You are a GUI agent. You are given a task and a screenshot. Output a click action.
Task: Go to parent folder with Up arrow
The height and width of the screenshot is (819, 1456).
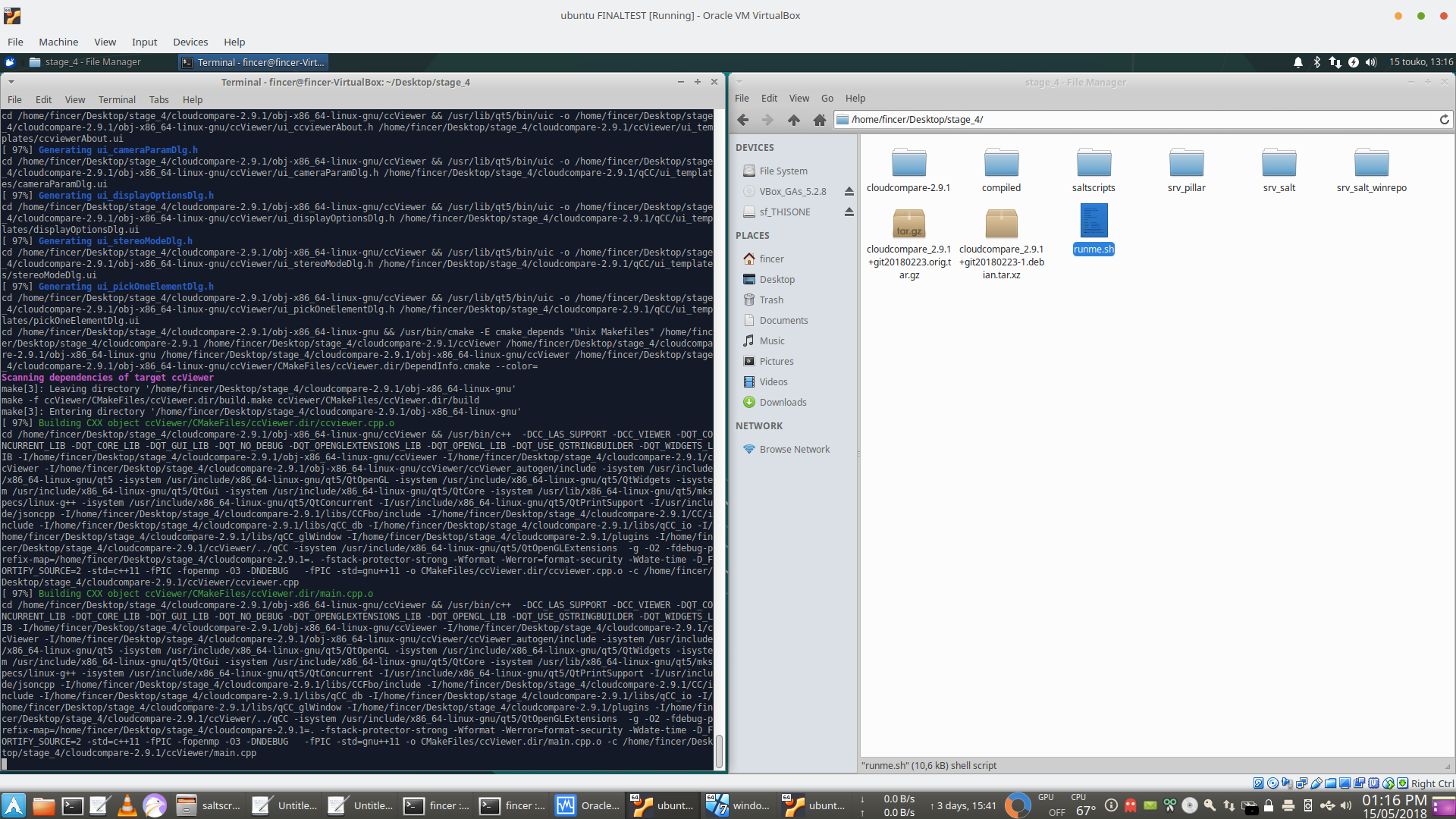[x=793, y=120]
